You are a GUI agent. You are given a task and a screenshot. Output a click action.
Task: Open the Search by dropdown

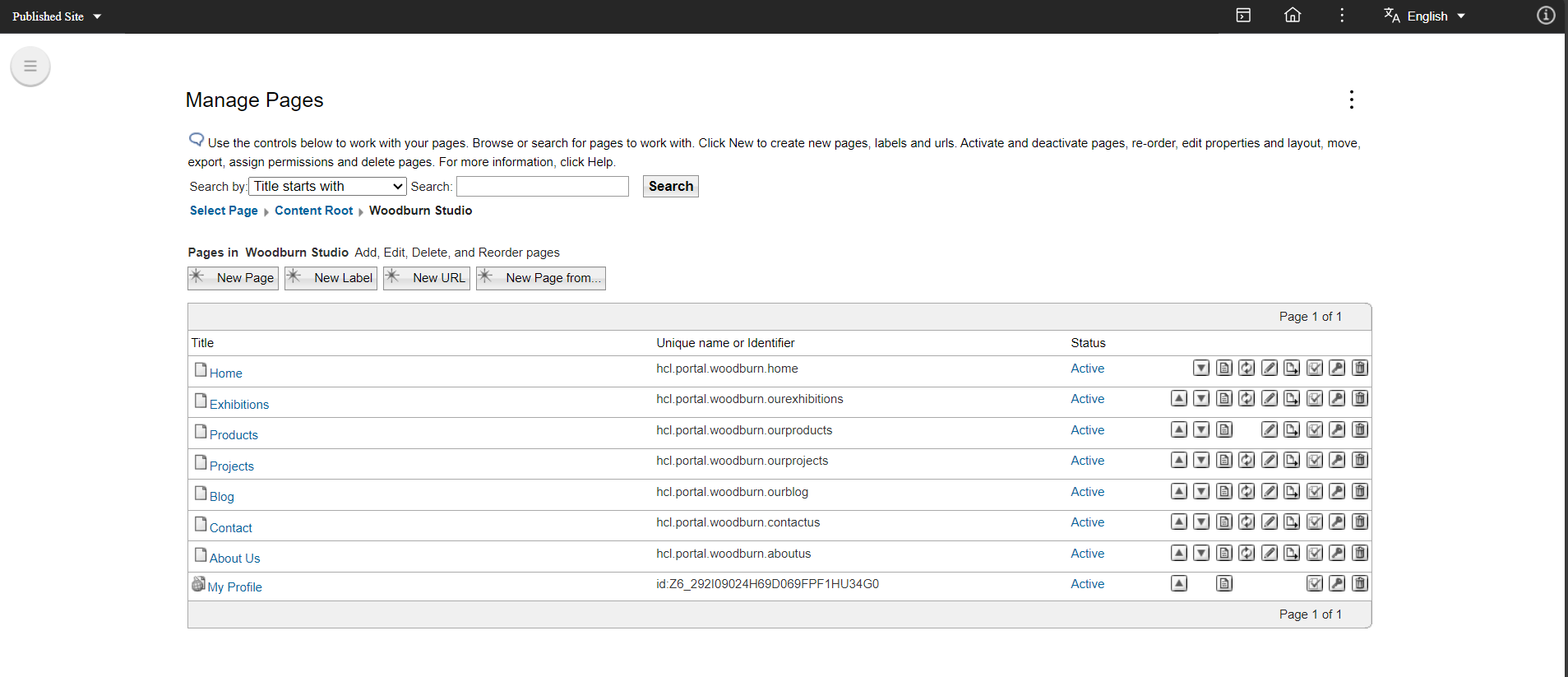pos(327,187)
